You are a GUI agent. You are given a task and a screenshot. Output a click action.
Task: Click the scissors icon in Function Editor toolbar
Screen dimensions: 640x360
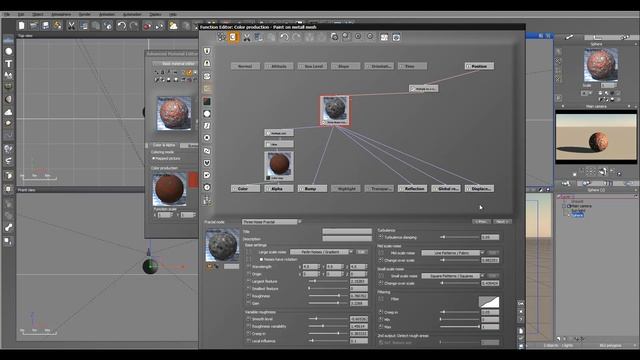tap(247, 37)
